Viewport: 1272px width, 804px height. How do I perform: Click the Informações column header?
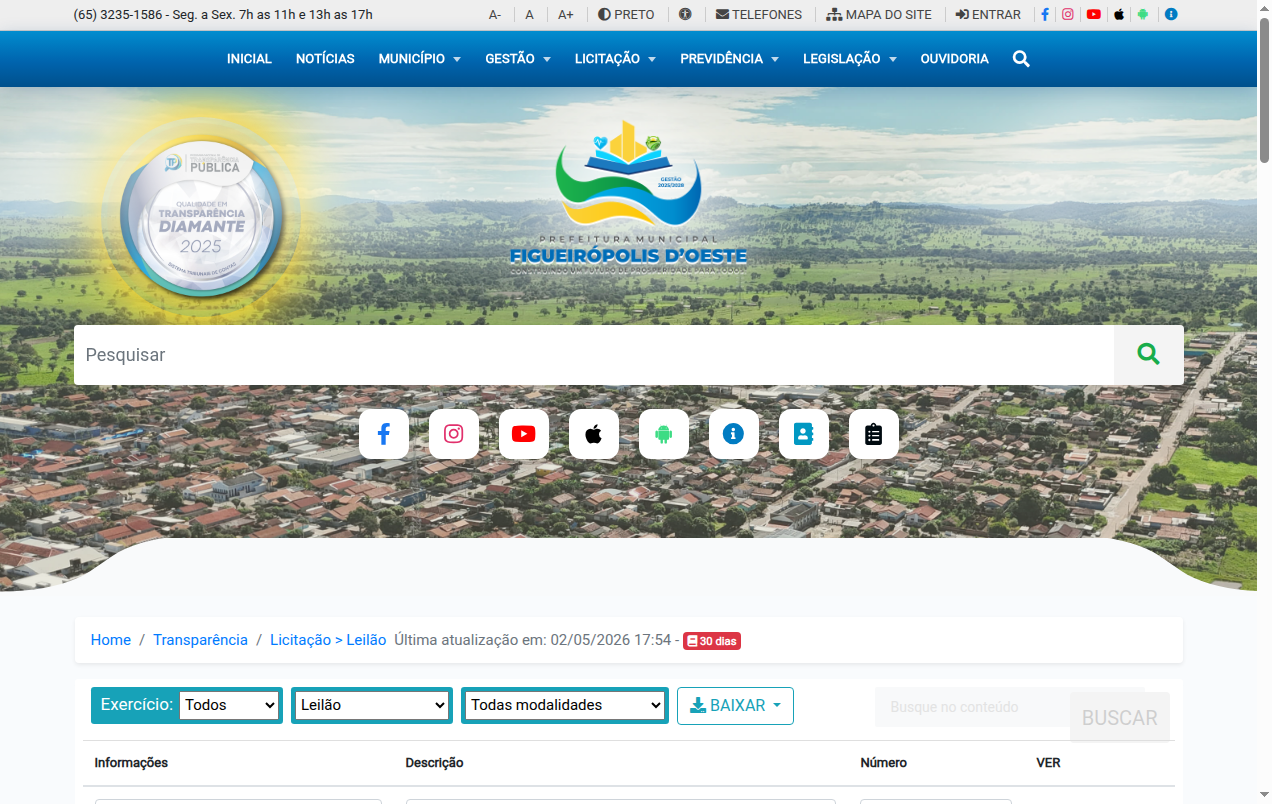pos(131,763)
